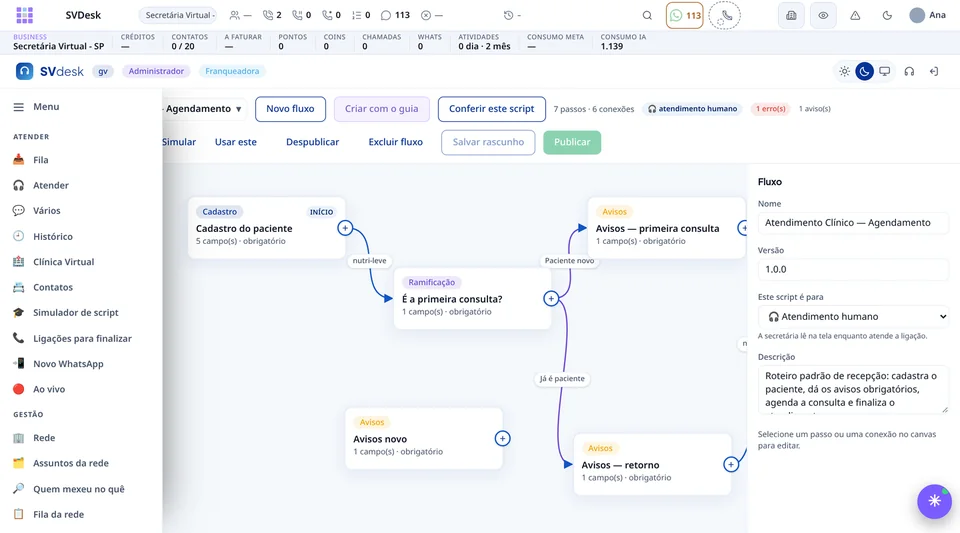Click Conferir este script
960x533 pixels.
tap(492, 109)
